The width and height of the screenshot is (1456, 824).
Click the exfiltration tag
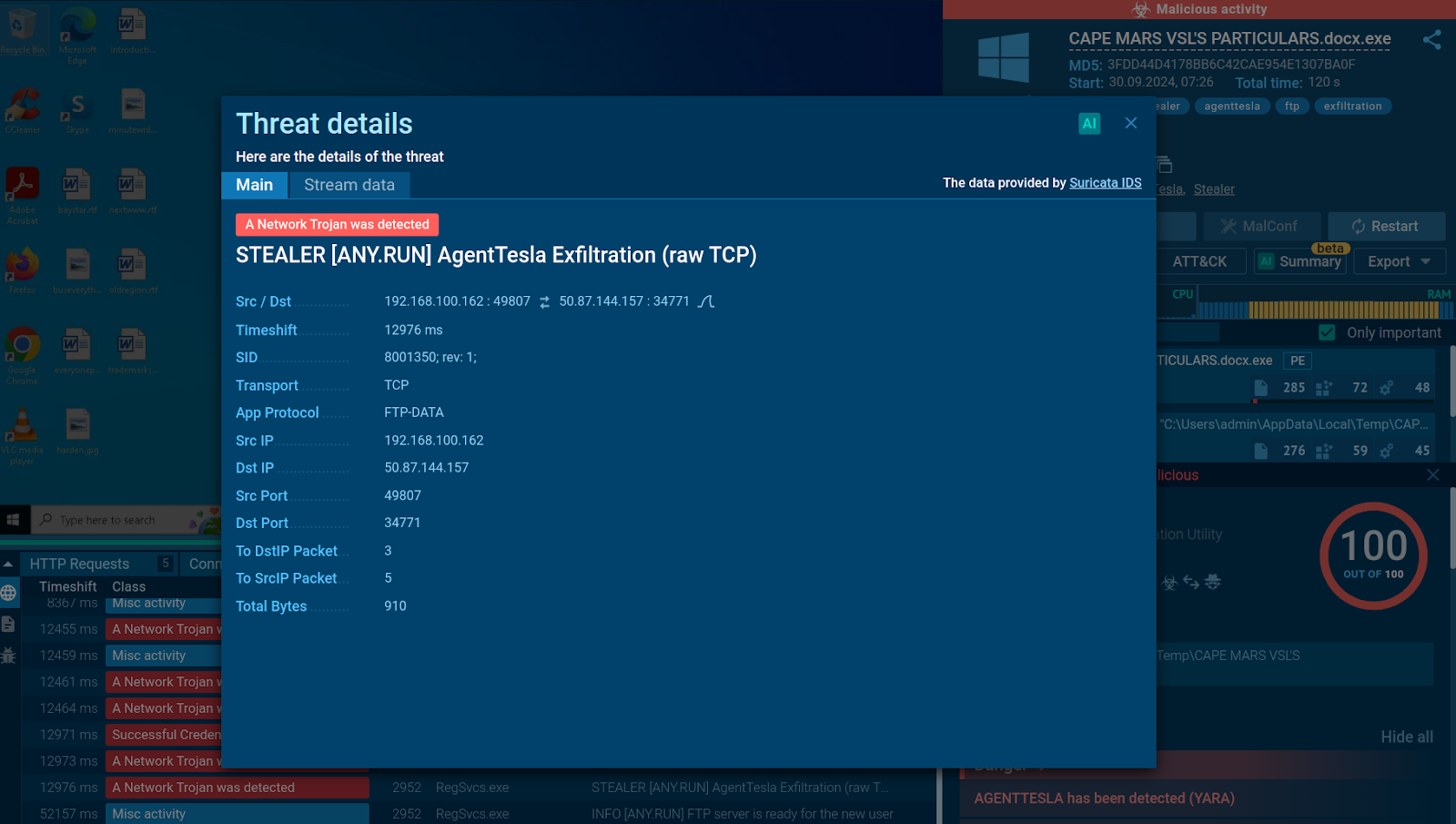[x=1352, y=107]
